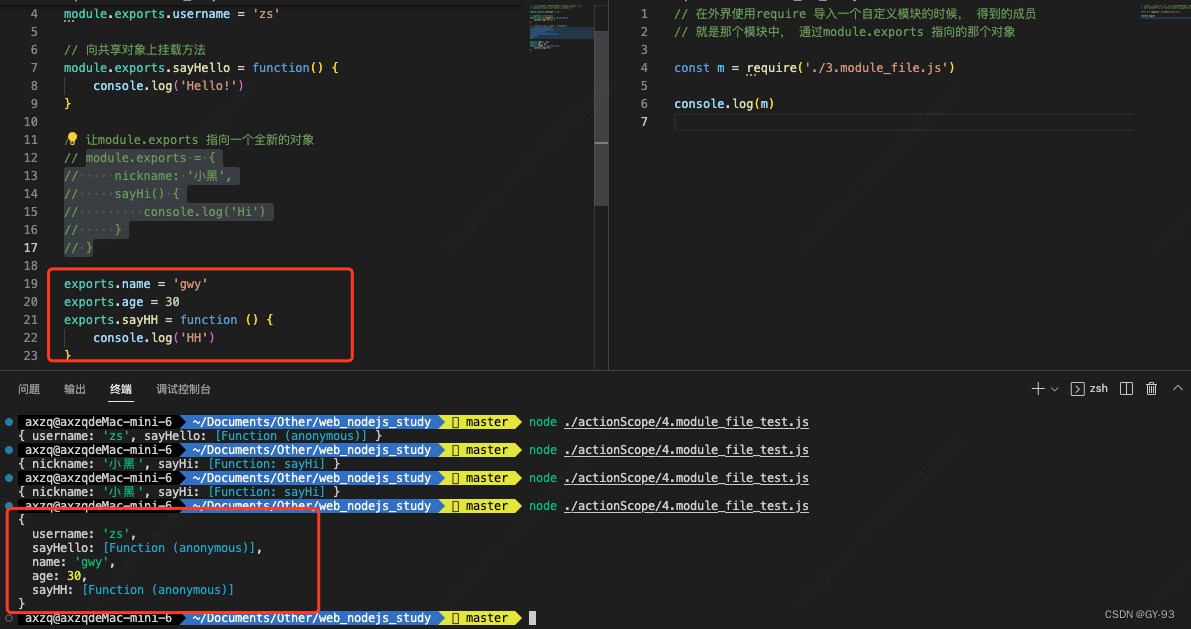Screen dimensions: 1191x629
Task: Click the commented sayHi() { line
Action: [x=122, y=194]
